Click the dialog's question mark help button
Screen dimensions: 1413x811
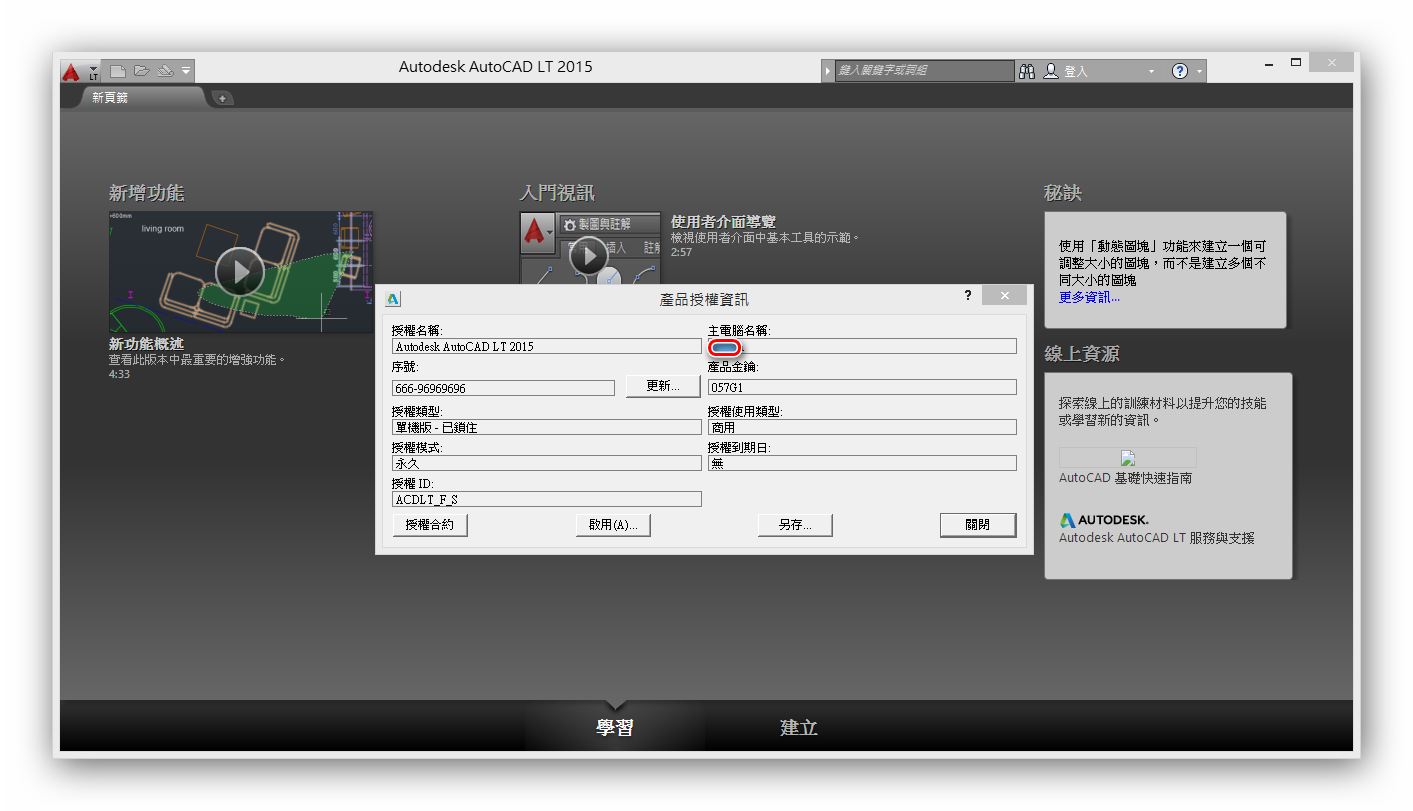[968, 296]
